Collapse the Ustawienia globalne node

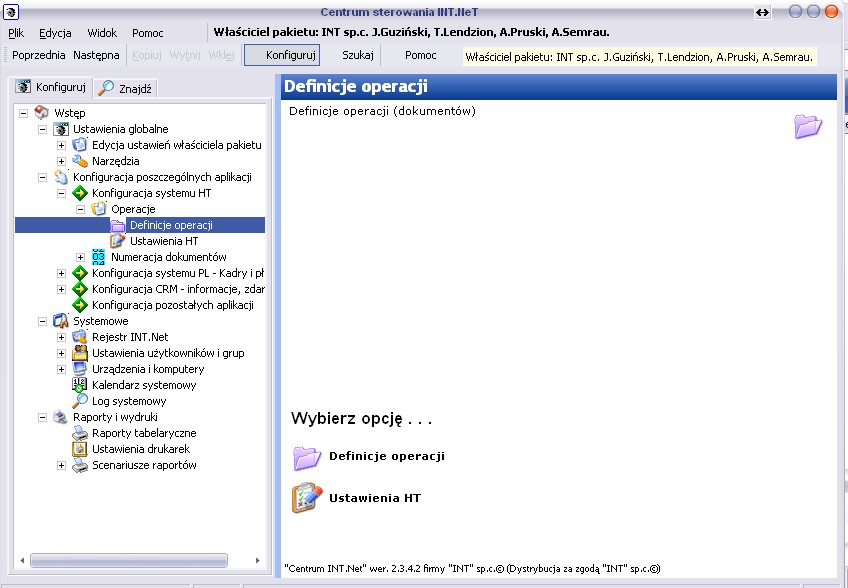click(42, 129)
